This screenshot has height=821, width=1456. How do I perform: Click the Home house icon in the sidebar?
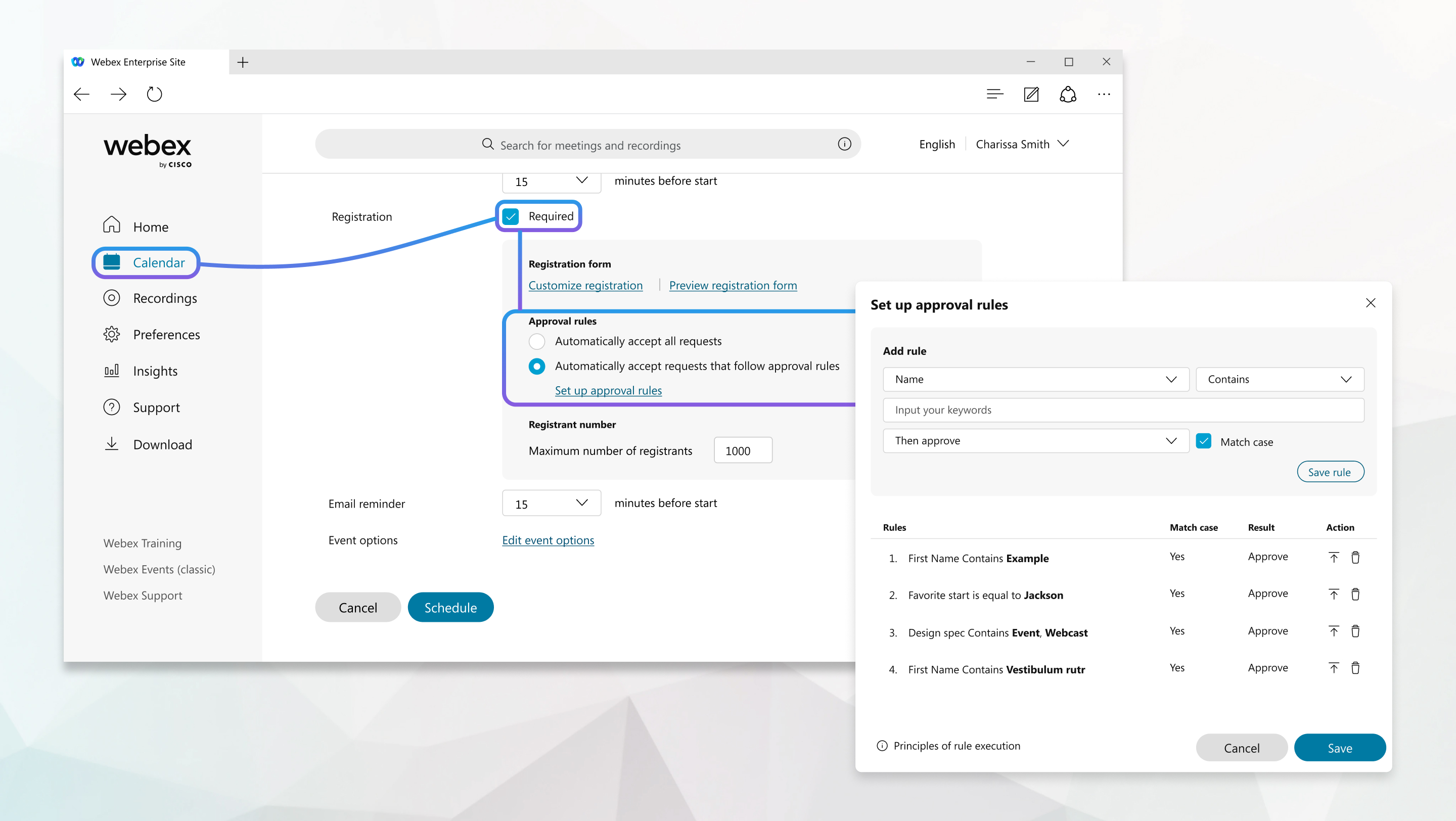(111, 225)
